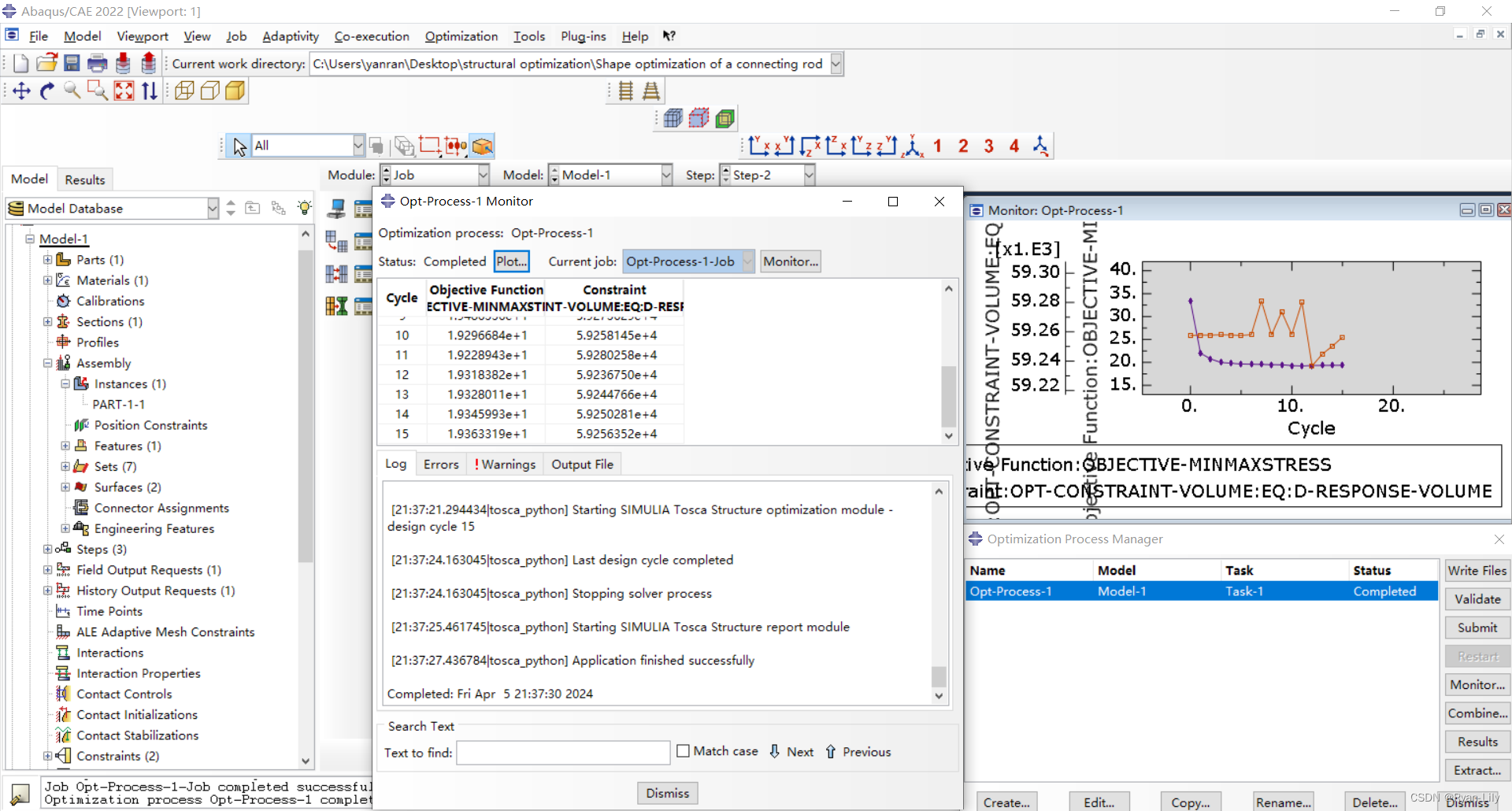
Task: Open model database folder icon
Action: tap(46, 64)
